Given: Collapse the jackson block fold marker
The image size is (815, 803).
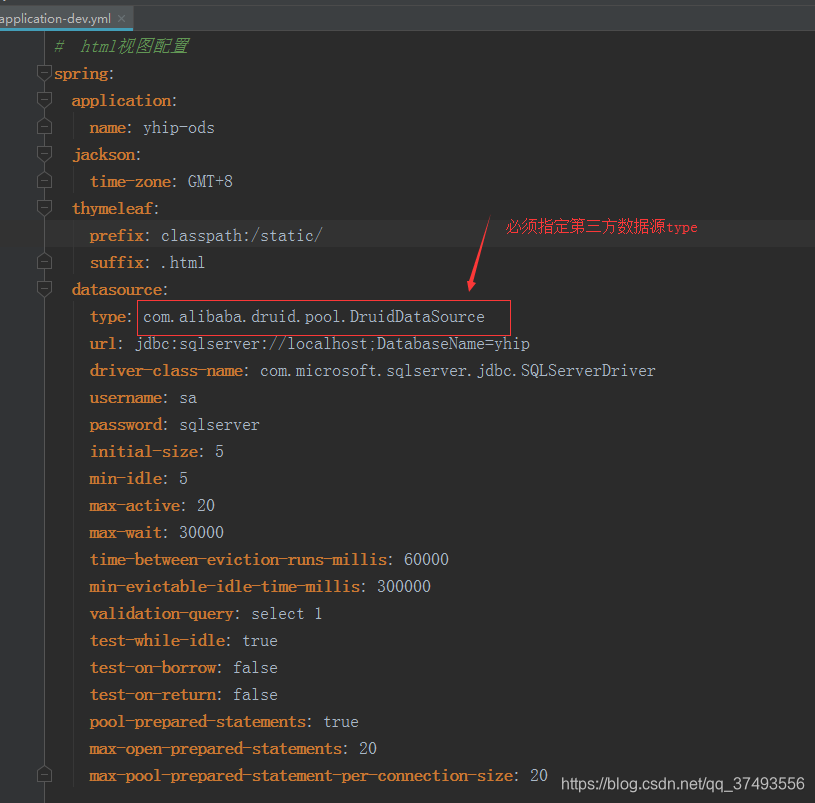Looking at the screenshot, I should 45,154.
